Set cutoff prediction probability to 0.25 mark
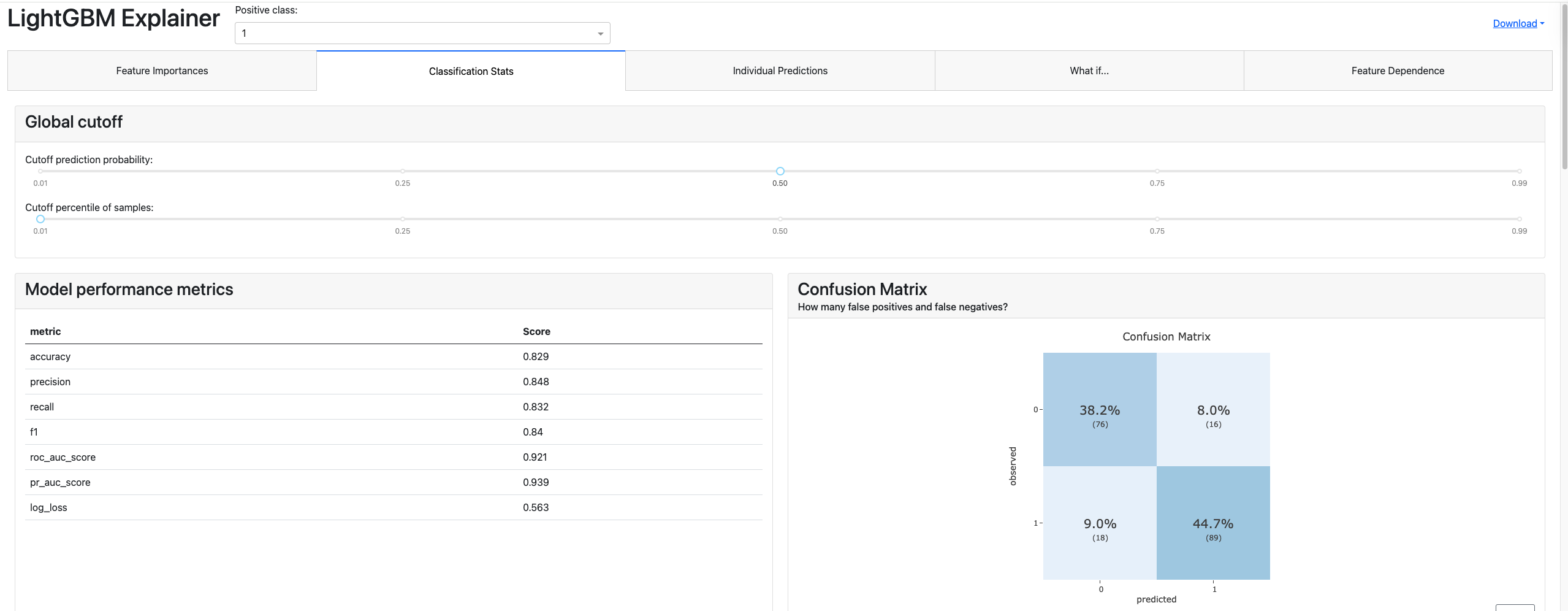 (403, 171)
